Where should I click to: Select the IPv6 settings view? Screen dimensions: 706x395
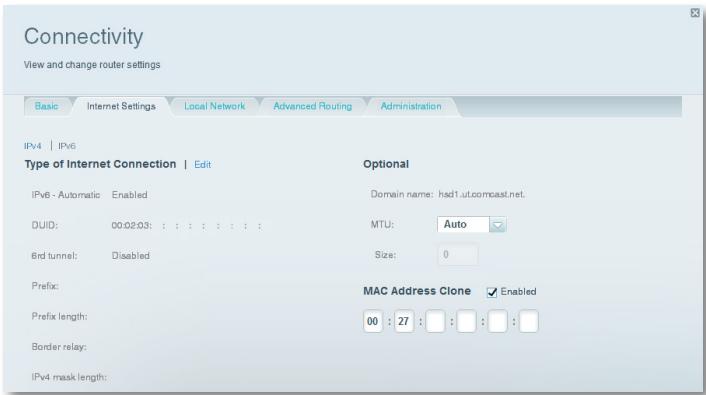67,146
